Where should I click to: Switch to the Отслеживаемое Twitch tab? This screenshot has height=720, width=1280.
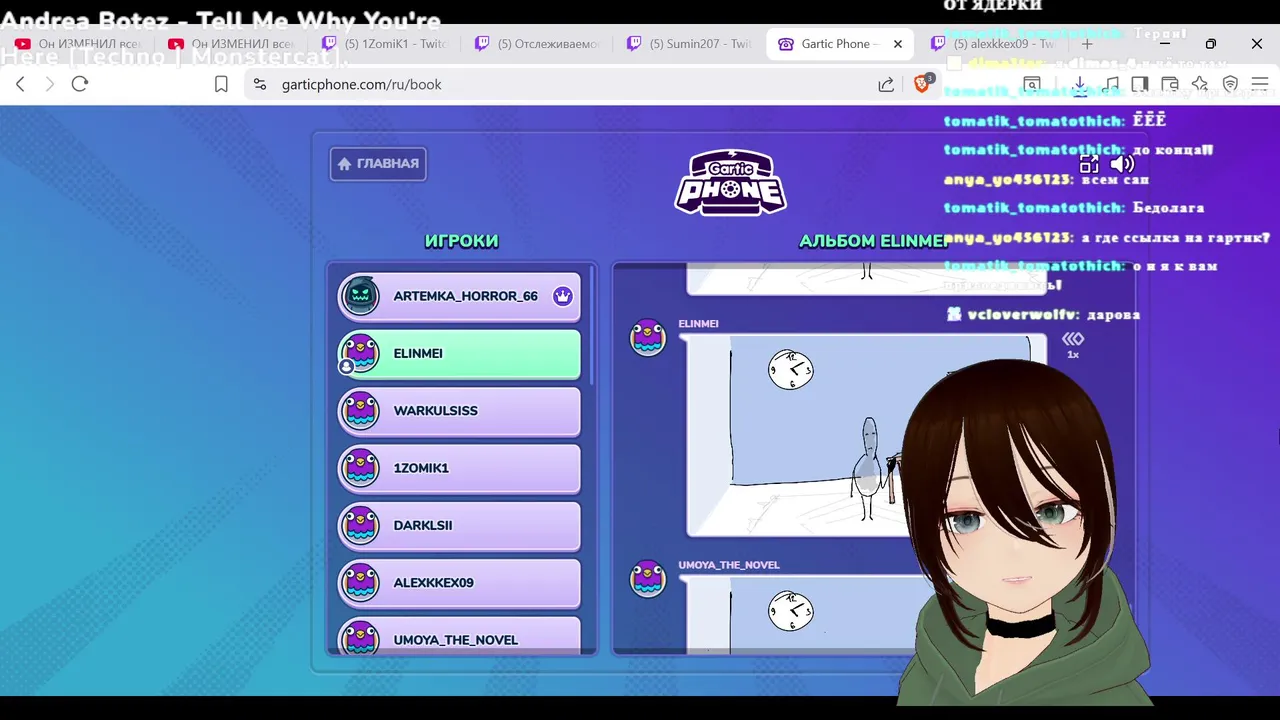(x=538, y=44)
